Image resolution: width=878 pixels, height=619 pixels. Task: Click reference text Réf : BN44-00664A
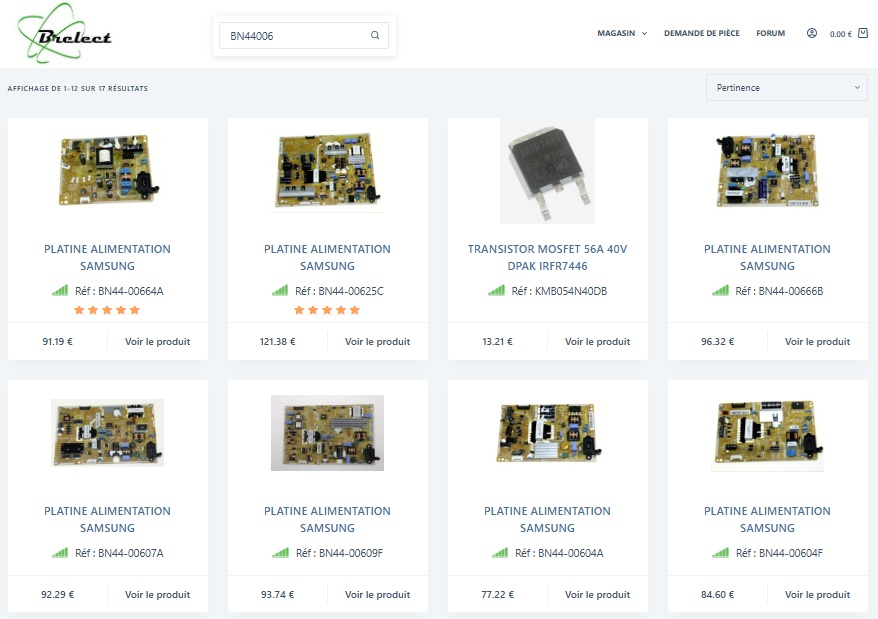pyautogui.click(x=119, y=291)
